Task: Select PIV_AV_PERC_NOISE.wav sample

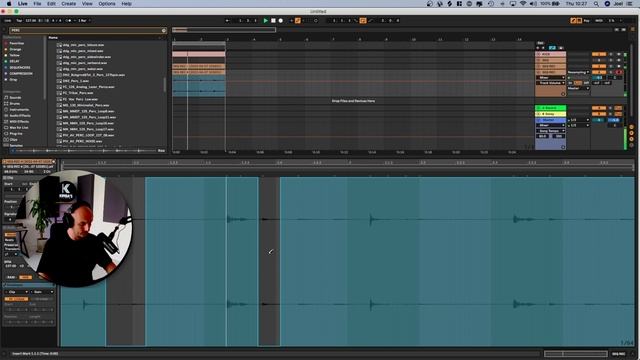Action: coord(82,141)
